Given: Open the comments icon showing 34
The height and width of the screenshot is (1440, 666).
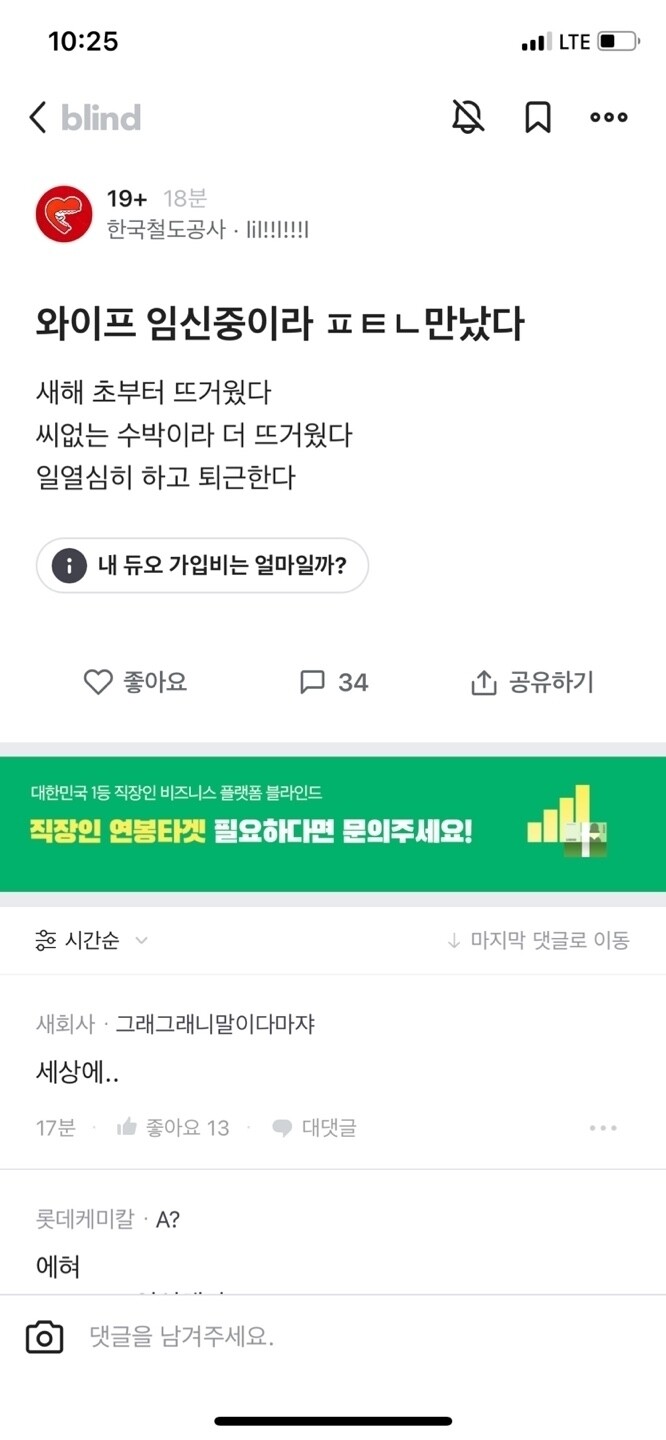Looking at the screenshot, I should [334, 682].
